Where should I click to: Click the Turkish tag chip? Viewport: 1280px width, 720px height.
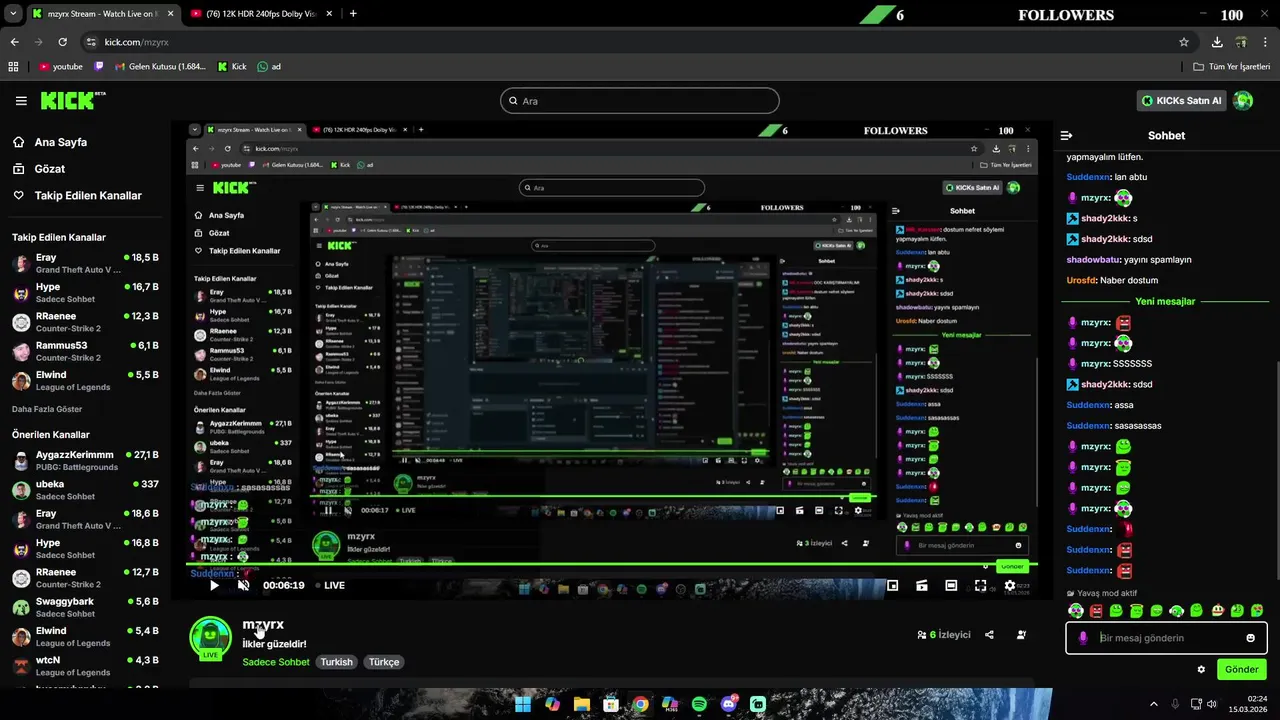pyautogui.click(x=336, y=662)
